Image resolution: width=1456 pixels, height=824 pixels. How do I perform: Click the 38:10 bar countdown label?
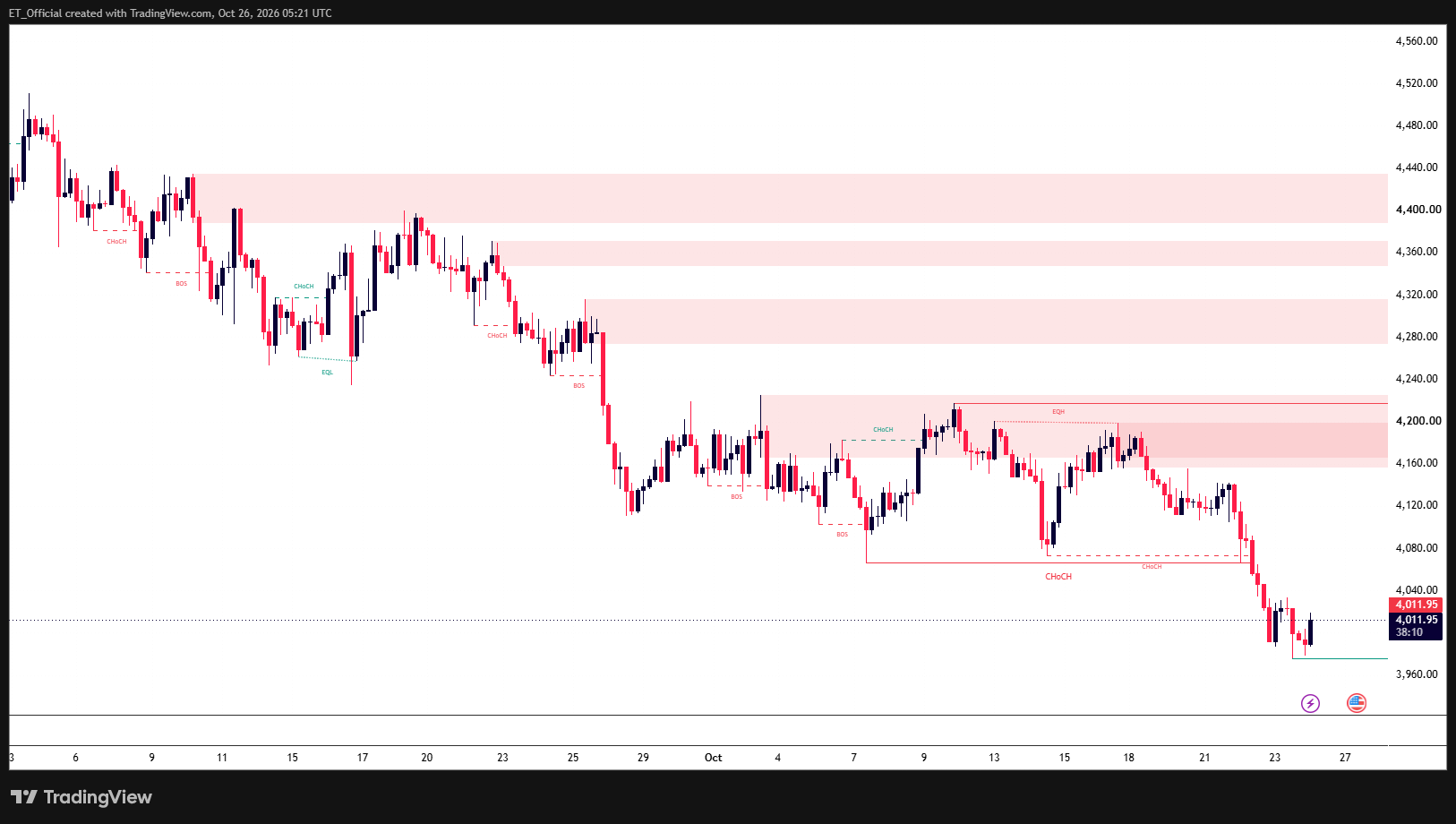point(1409,632)
